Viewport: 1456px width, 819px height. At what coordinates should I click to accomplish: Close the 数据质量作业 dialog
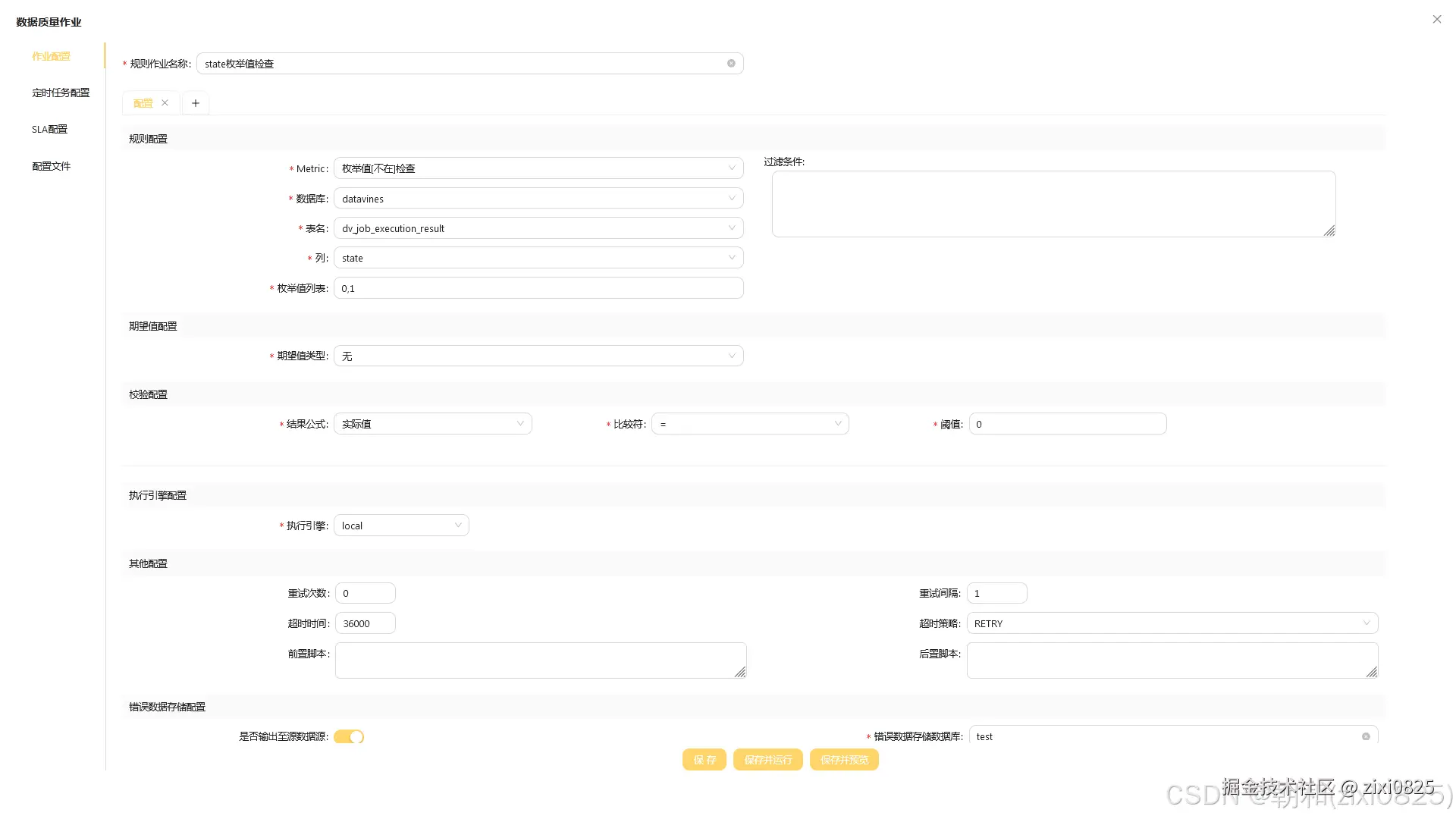coord(1436,20)
